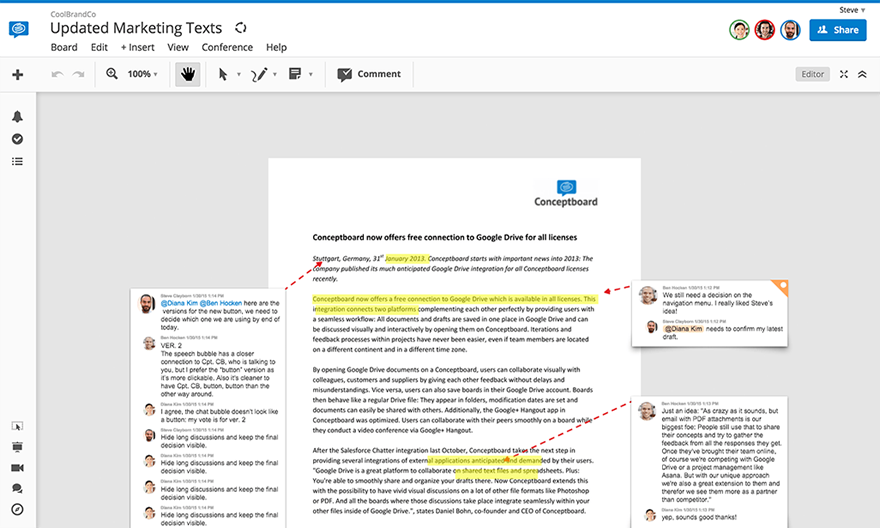
Task: Click the green-ringed participant avatar
Action: click(739, 30)
